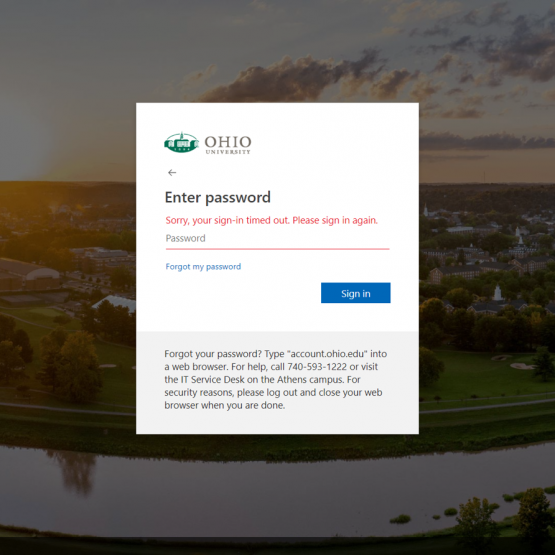Focus the Password input field
Screen dimensions: 555x555
278,239
